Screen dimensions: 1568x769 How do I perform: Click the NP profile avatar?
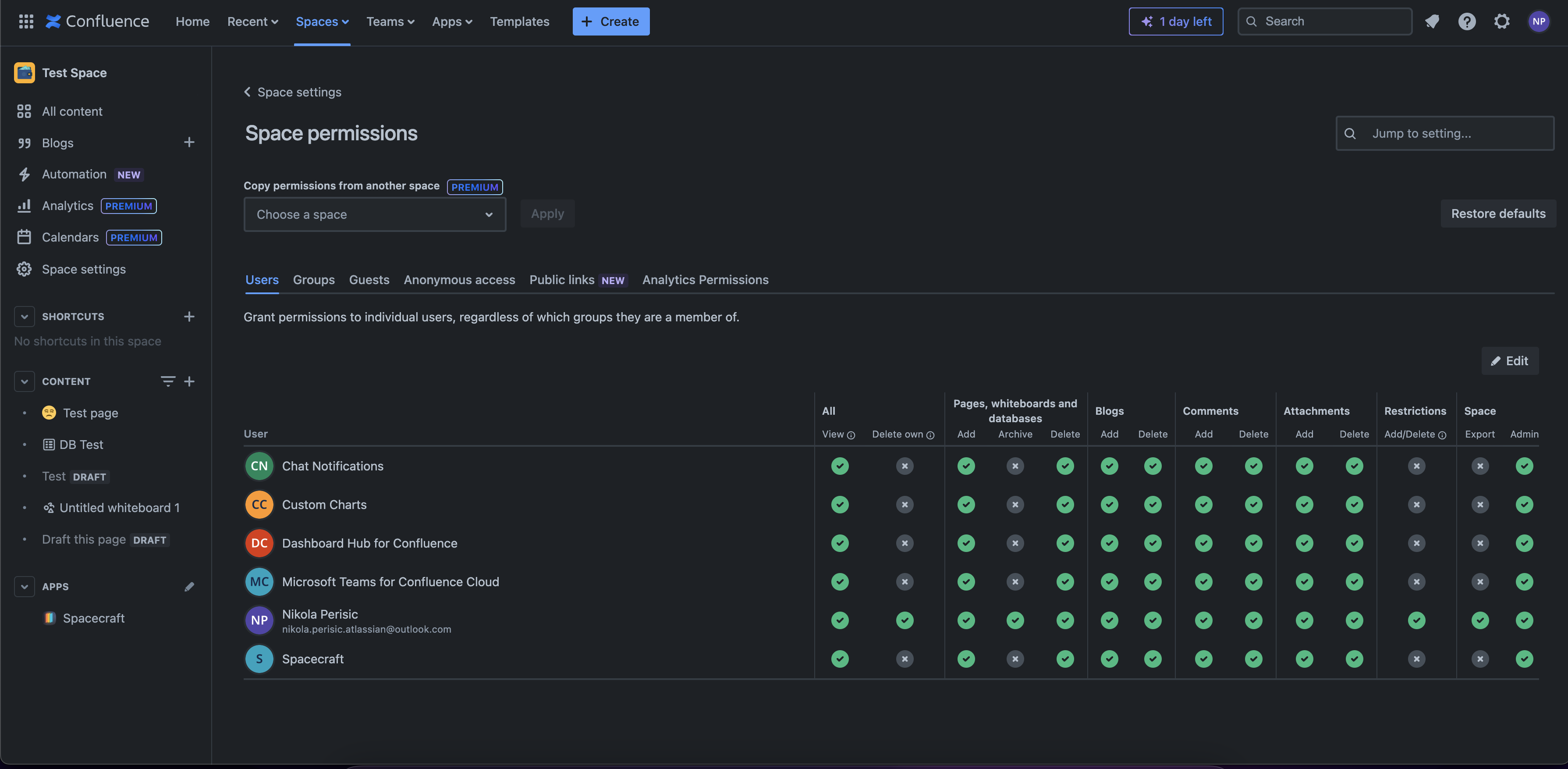tap(1539, 21)
